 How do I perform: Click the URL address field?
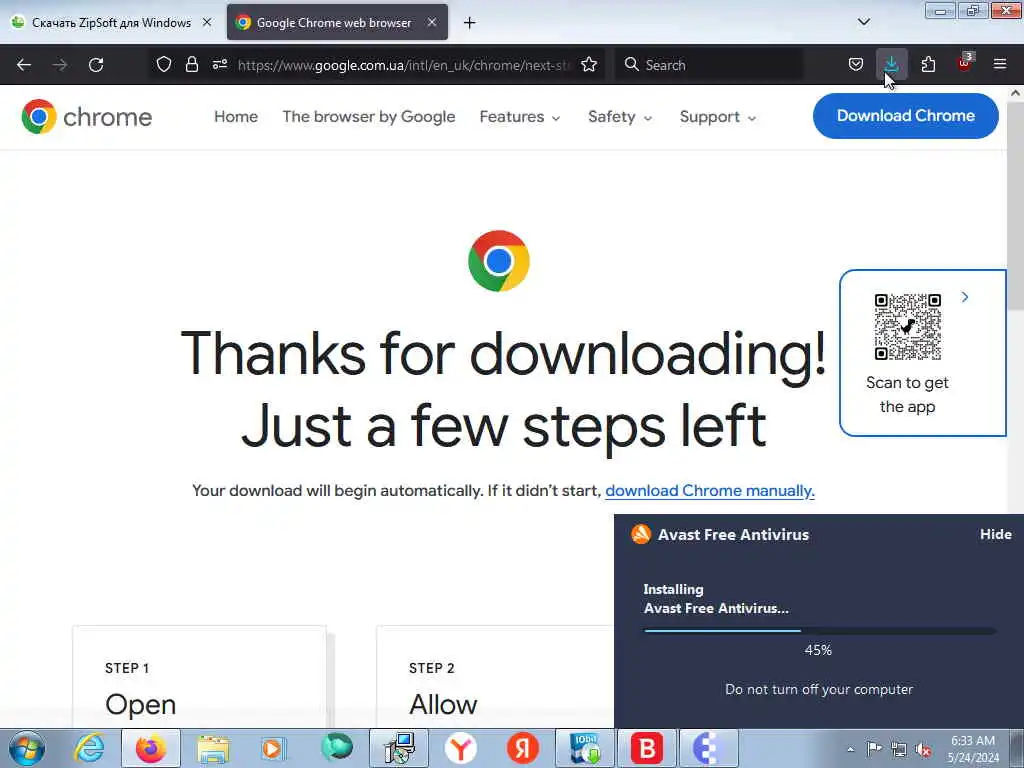pos(405,65)
